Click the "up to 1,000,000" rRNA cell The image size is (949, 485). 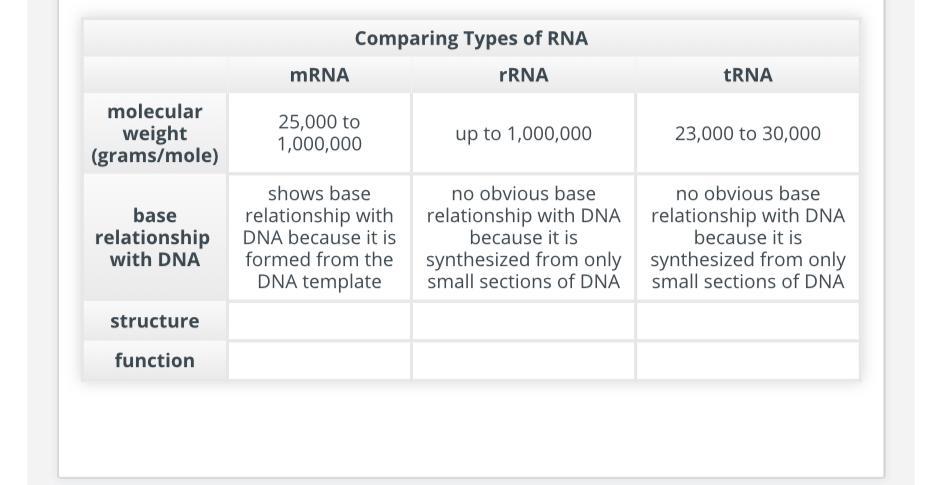[523, 133]
